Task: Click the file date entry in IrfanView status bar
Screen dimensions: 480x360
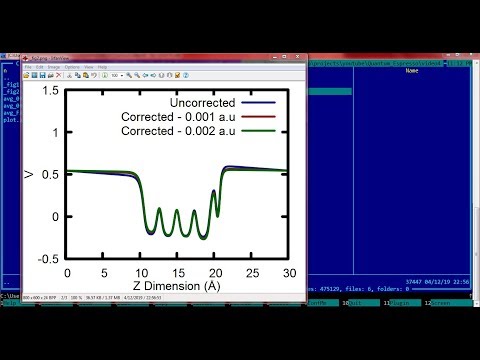Action: (143, 297)
